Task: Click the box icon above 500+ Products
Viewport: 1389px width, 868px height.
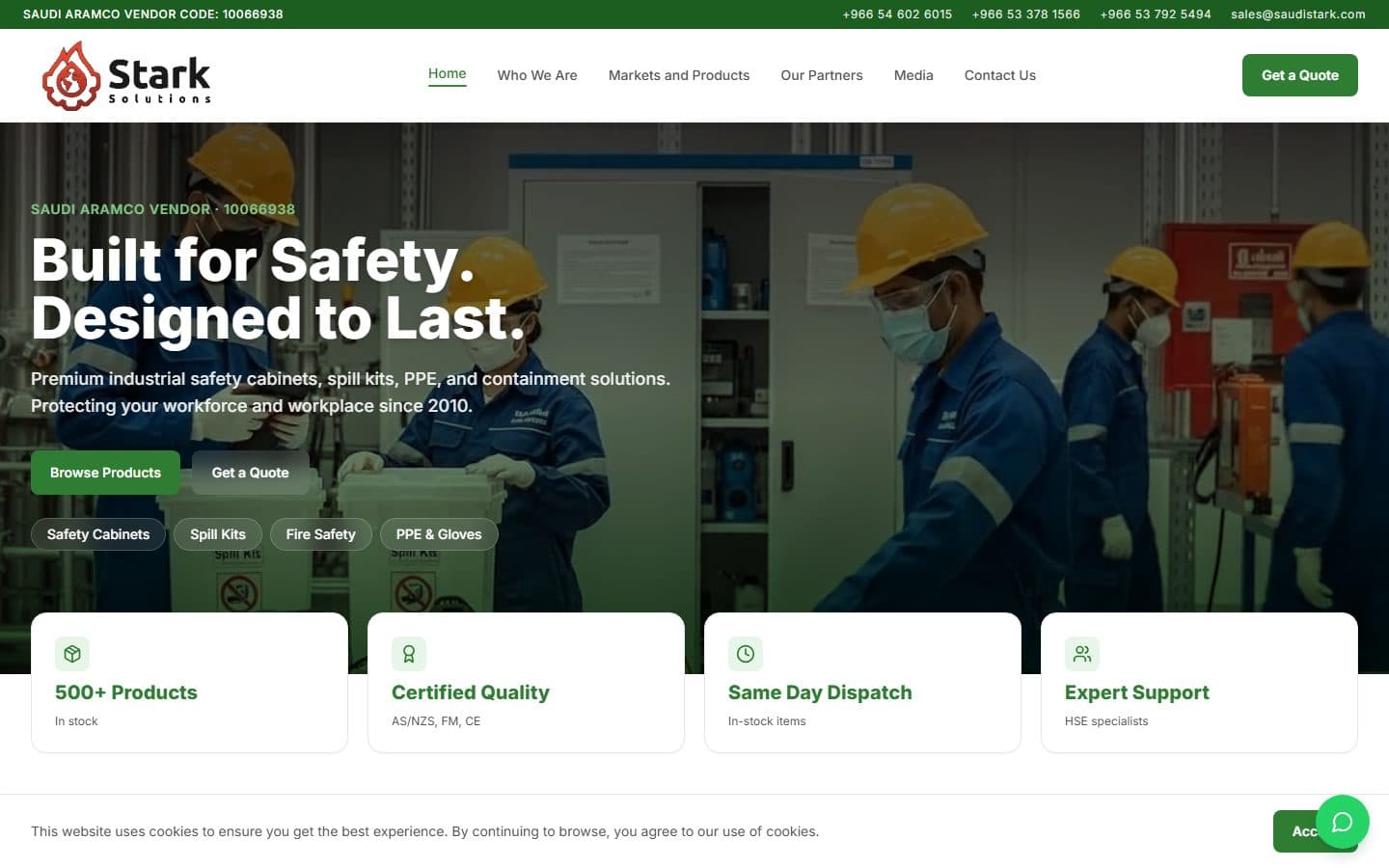Action: 72,654
